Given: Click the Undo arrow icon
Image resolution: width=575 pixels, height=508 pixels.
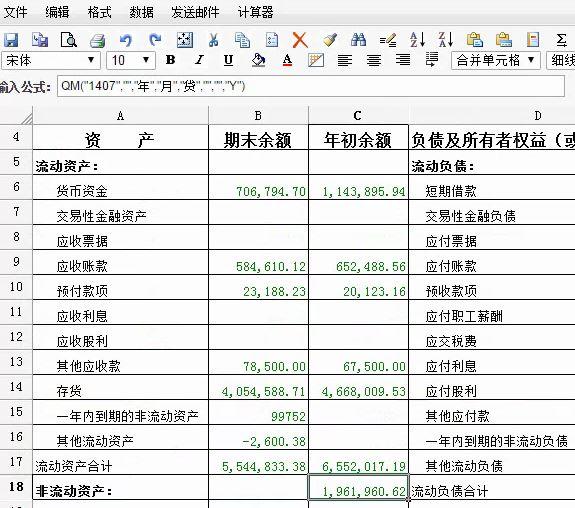Looking at the screenshot, I should pos(126,40).
